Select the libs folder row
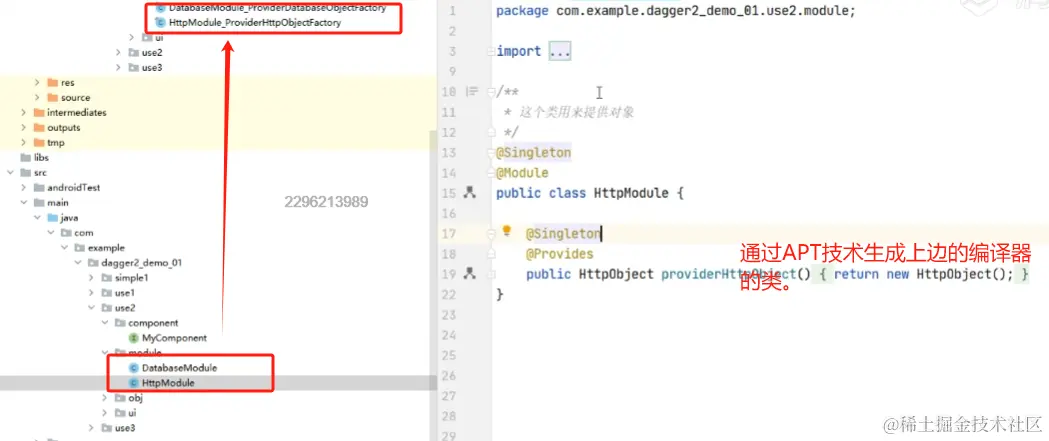Screen dimensions: 1049x441 [218, 158]
